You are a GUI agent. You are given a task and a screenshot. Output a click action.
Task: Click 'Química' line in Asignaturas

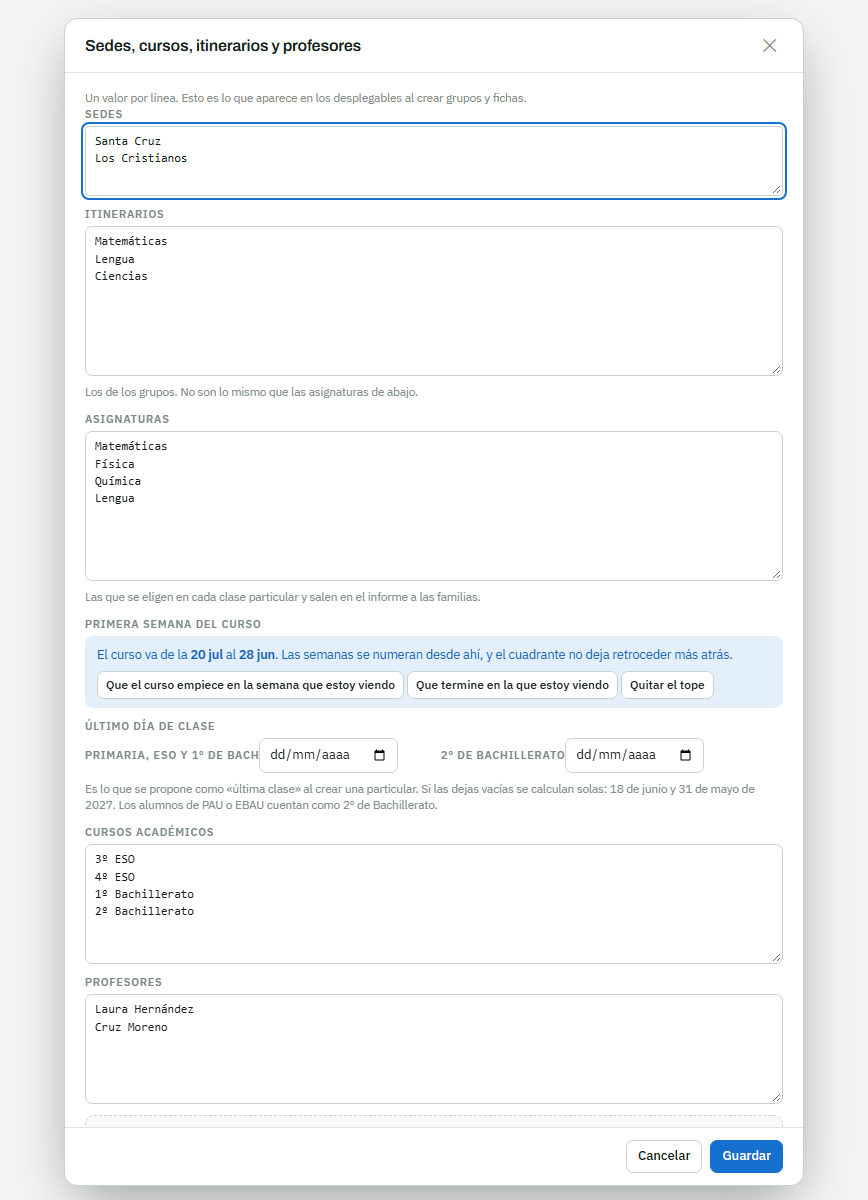[x=118, y=481]
